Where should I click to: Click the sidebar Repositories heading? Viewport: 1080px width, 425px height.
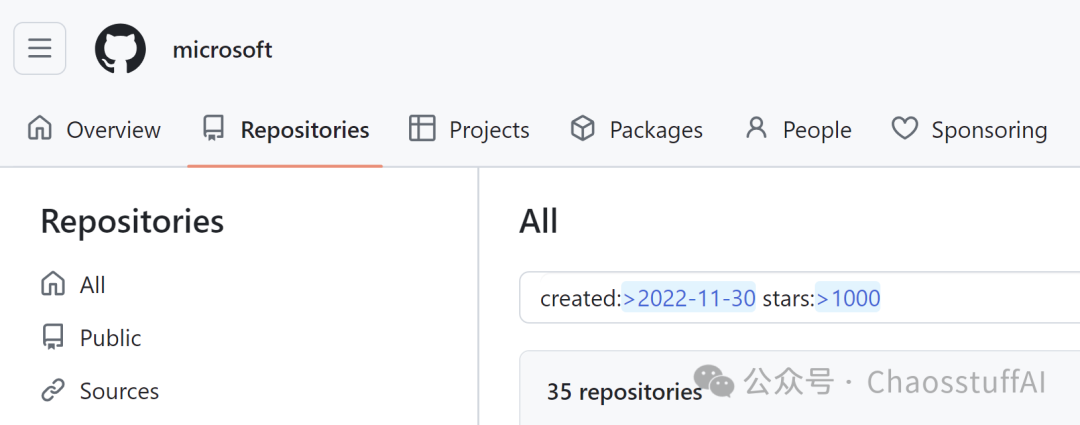click(132, 222)
